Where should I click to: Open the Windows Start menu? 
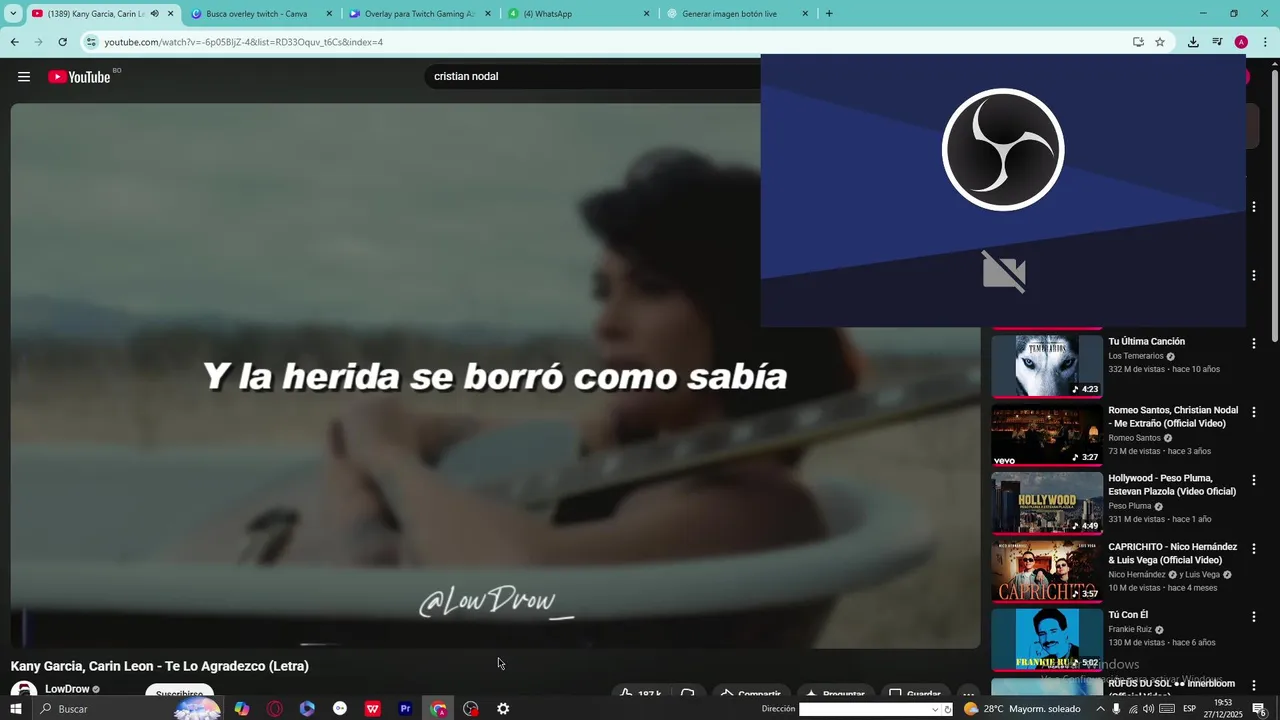[x=16, y=709]
